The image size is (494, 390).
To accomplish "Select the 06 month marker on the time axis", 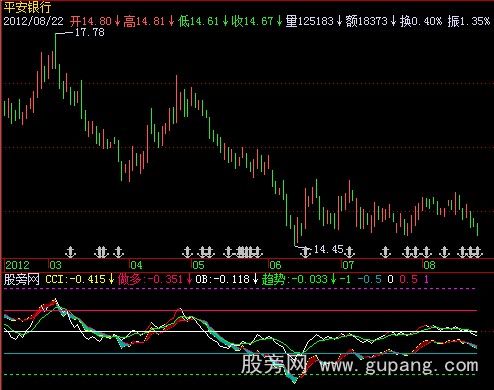I will coord(275,265).
